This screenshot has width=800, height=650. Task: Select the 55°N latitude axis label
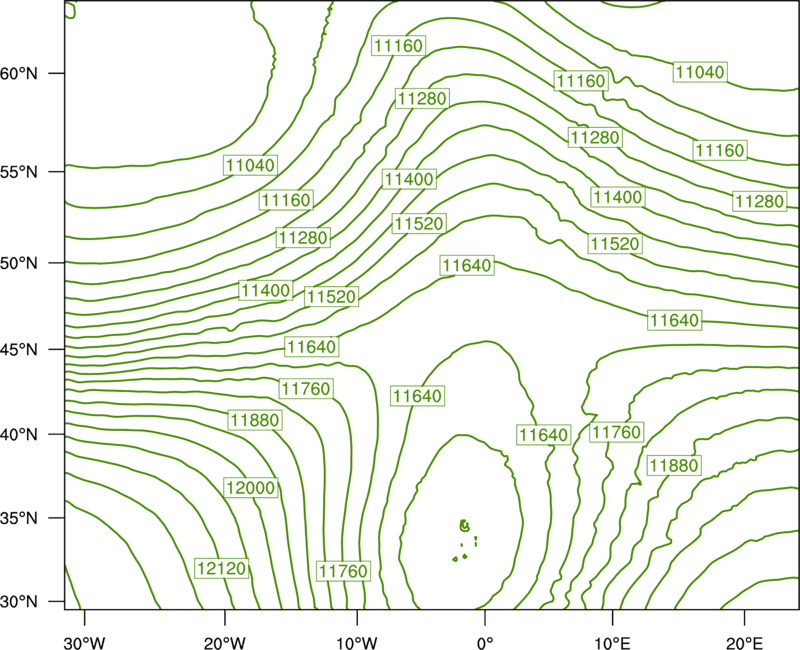(x=19, y=172)
